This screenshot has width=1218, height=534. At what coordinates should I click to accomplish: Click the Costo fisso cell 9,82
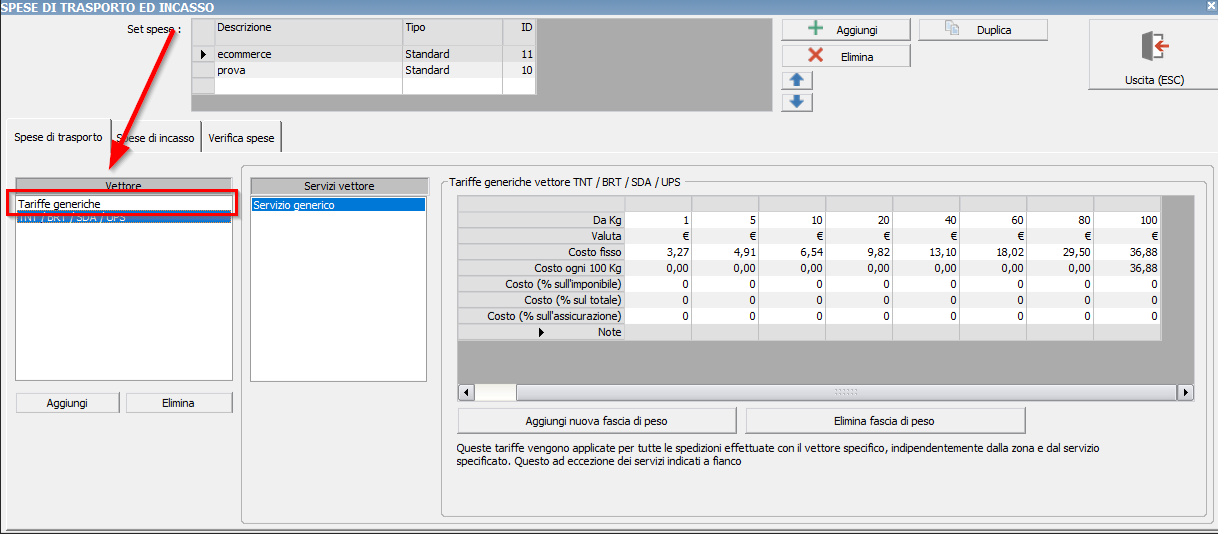point(859,251)
